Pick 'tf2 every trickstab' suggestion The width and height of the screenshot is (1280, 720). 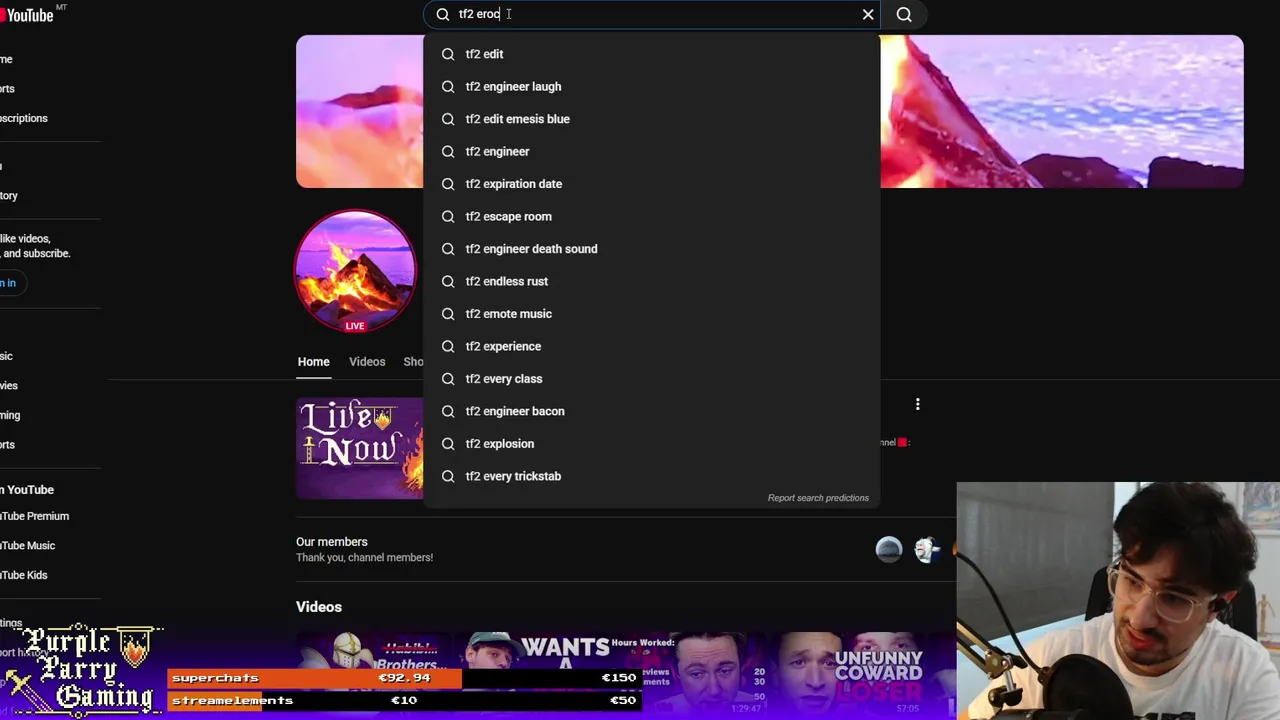[x=652, y=476]
